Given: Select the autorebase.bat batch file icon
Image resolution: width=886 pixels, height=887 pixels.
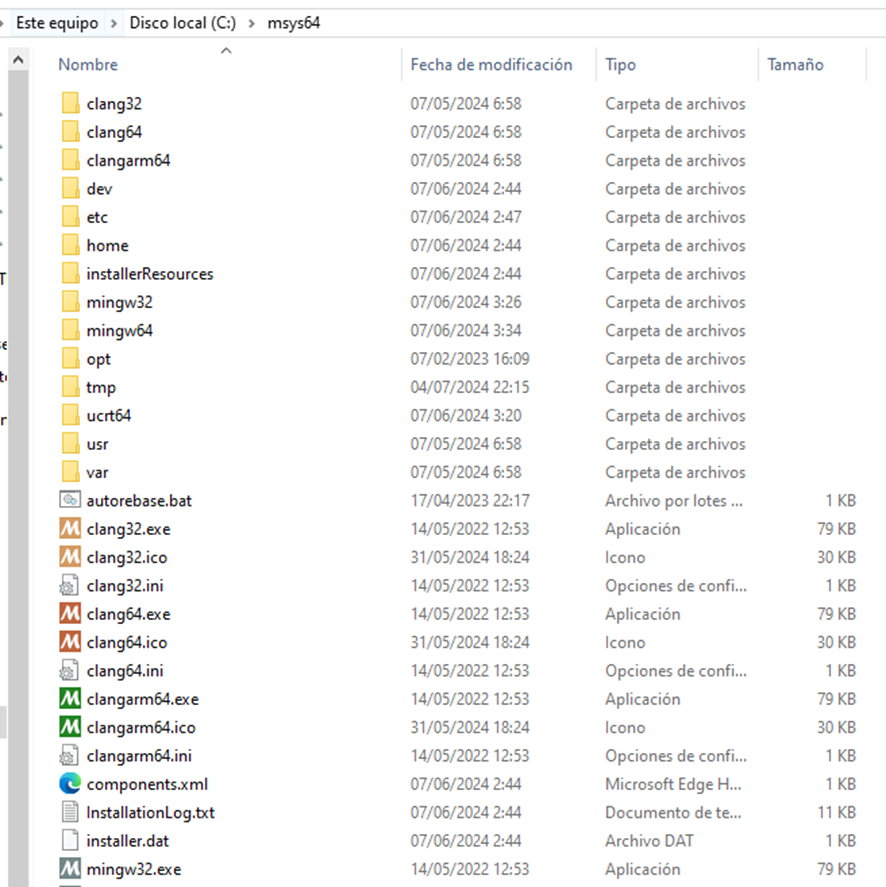Looking at the screenshot, I should 70,501.
